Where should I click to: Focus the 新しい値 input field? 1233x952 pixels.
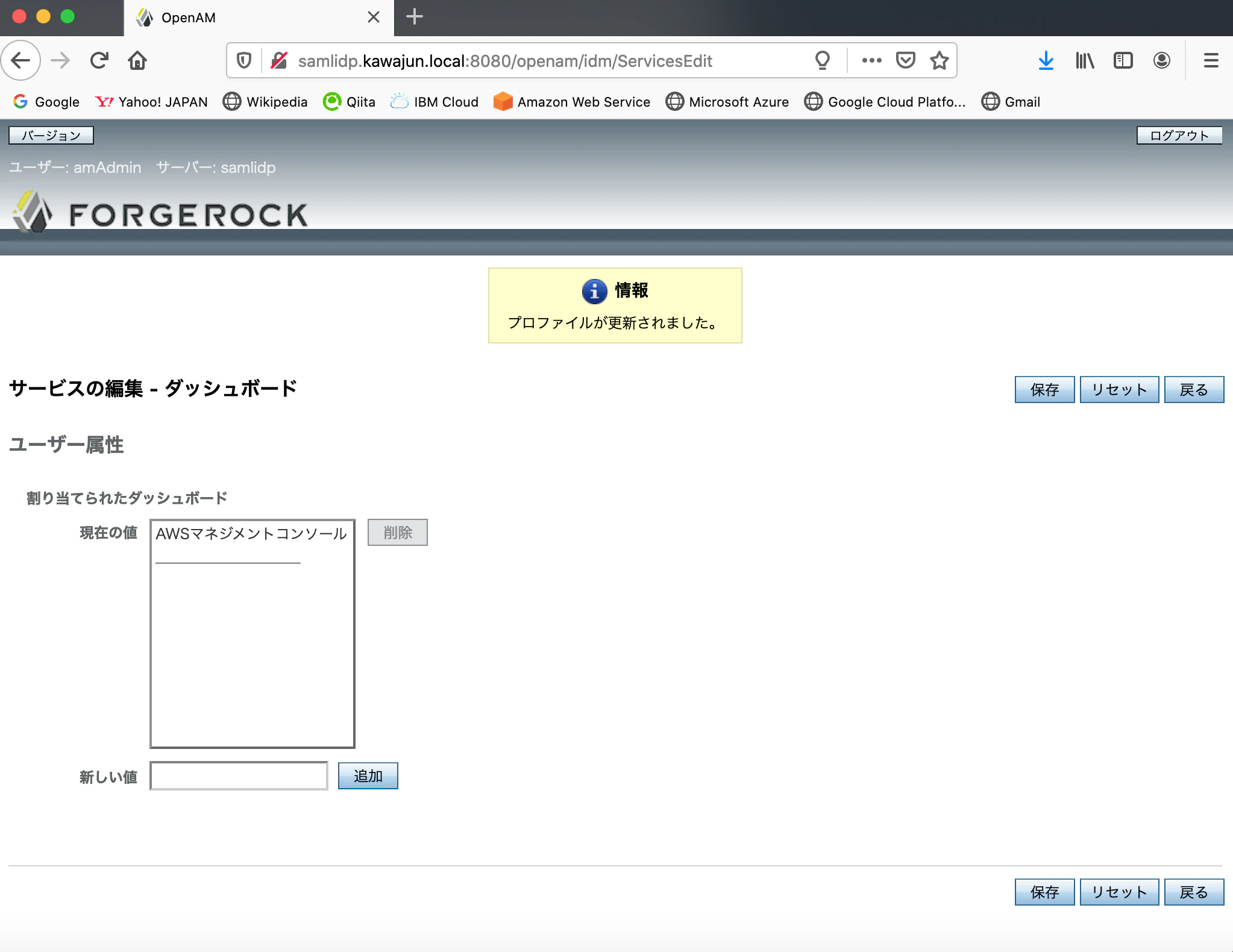tap(239, 776)
